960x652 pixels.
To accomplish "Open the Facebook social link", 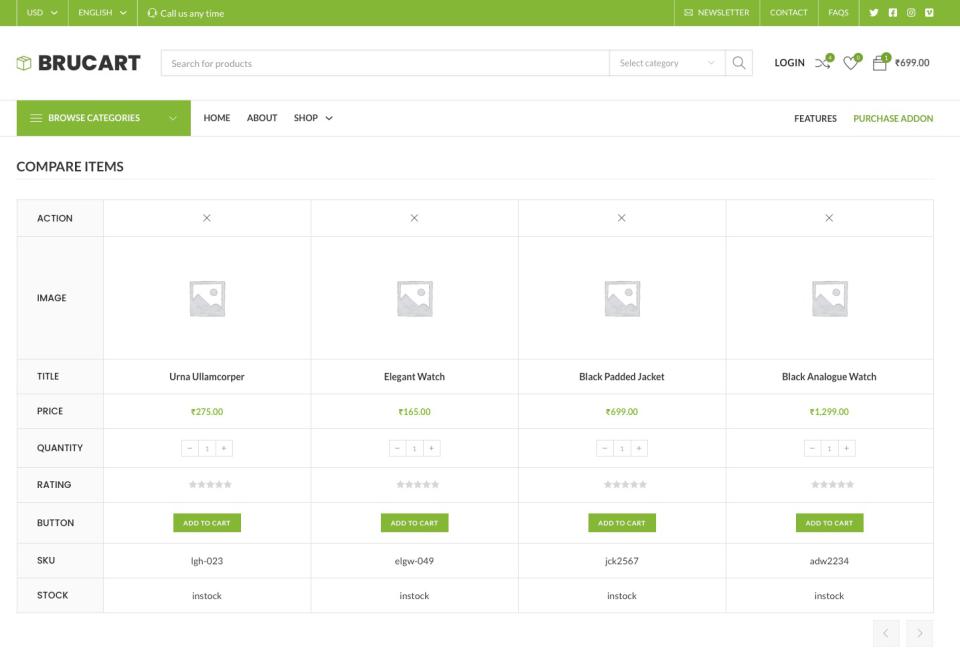I will coord(892,13).
